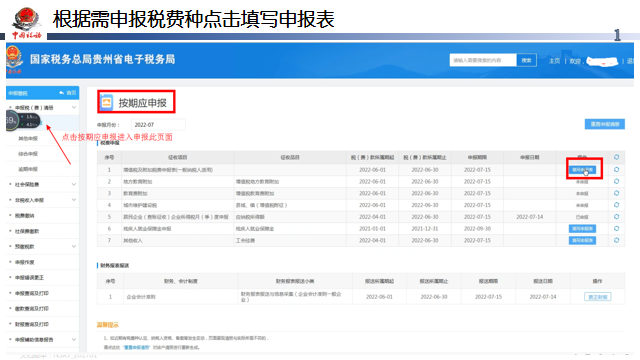Click the 申报期限 column header
Viewport: 640px width, 360px height.
(x=477, y=158)
